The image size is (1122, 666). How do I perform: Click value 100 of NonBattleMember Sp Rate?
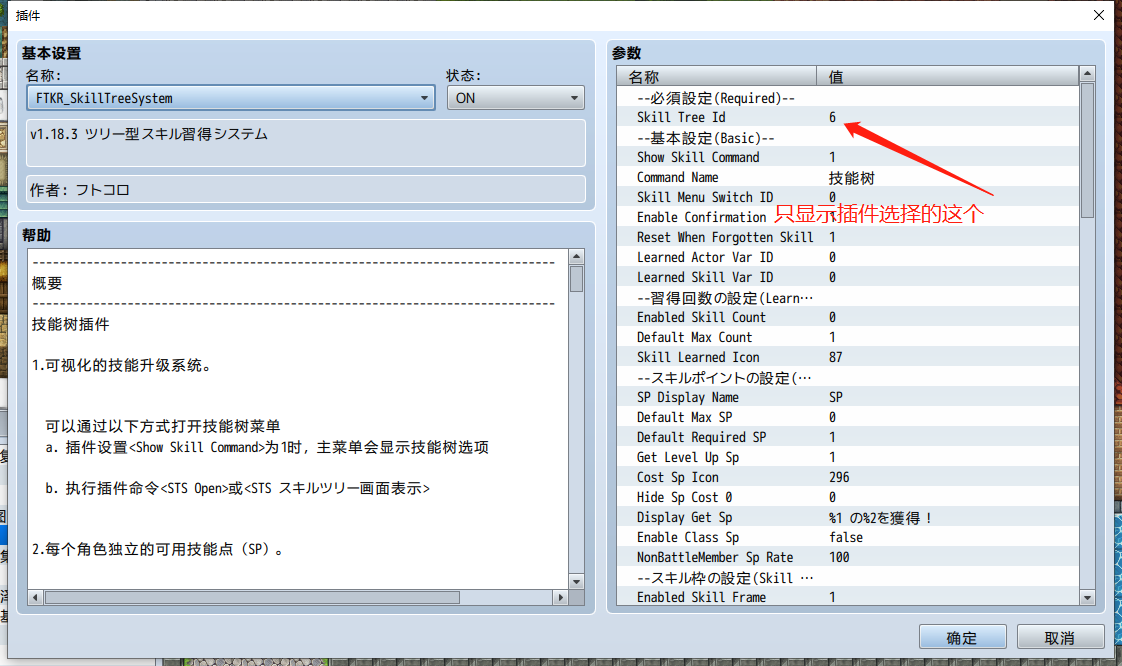pyautogui.click(x=839, y=558)
